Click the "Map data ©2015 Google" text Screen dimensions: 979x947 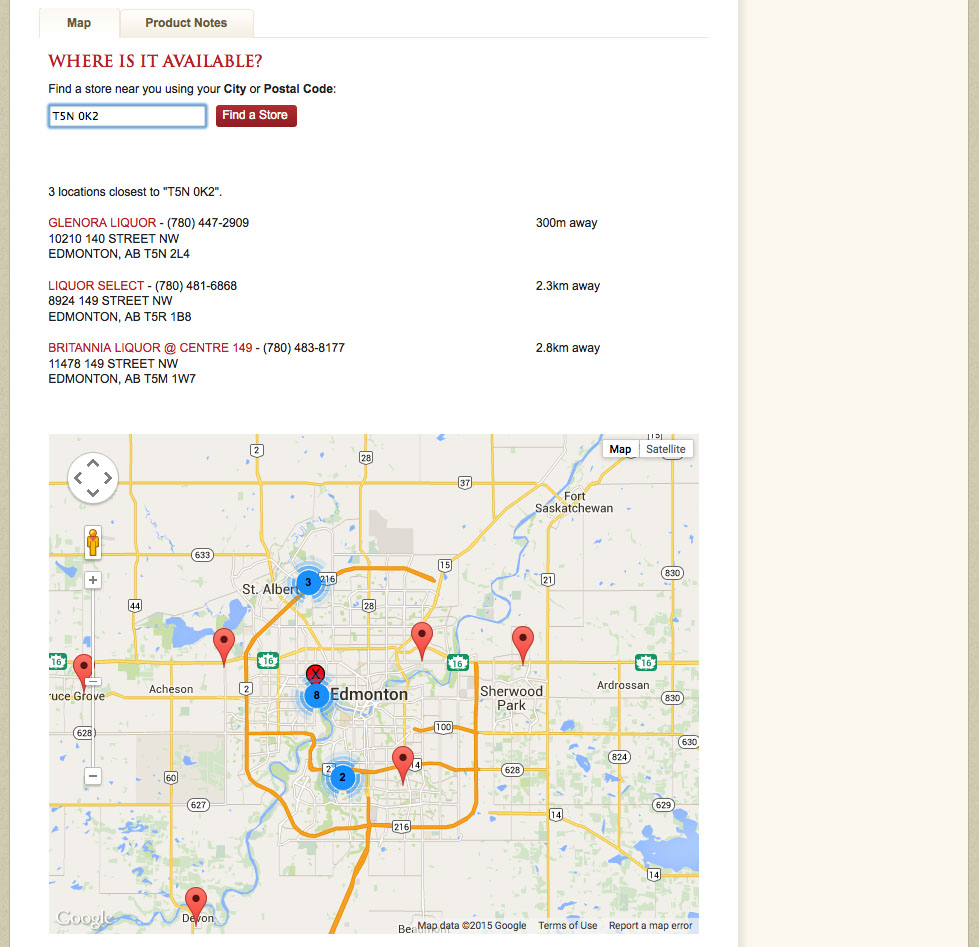472,926
